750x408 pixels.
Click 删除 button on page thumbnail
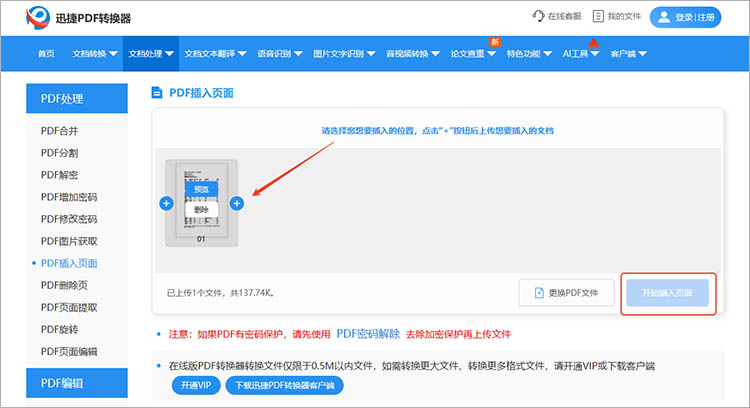[x=201, y=210]
